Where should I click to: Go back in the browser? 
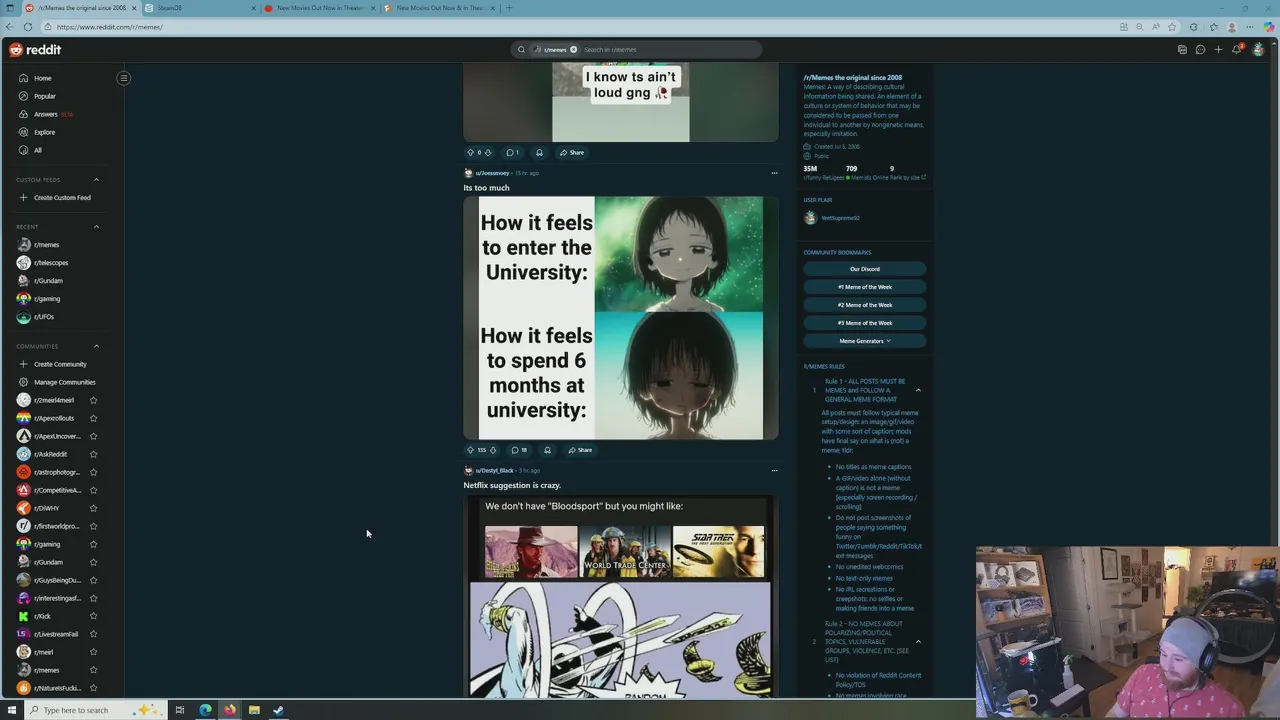pyautogui.click(x=10, y=27)
